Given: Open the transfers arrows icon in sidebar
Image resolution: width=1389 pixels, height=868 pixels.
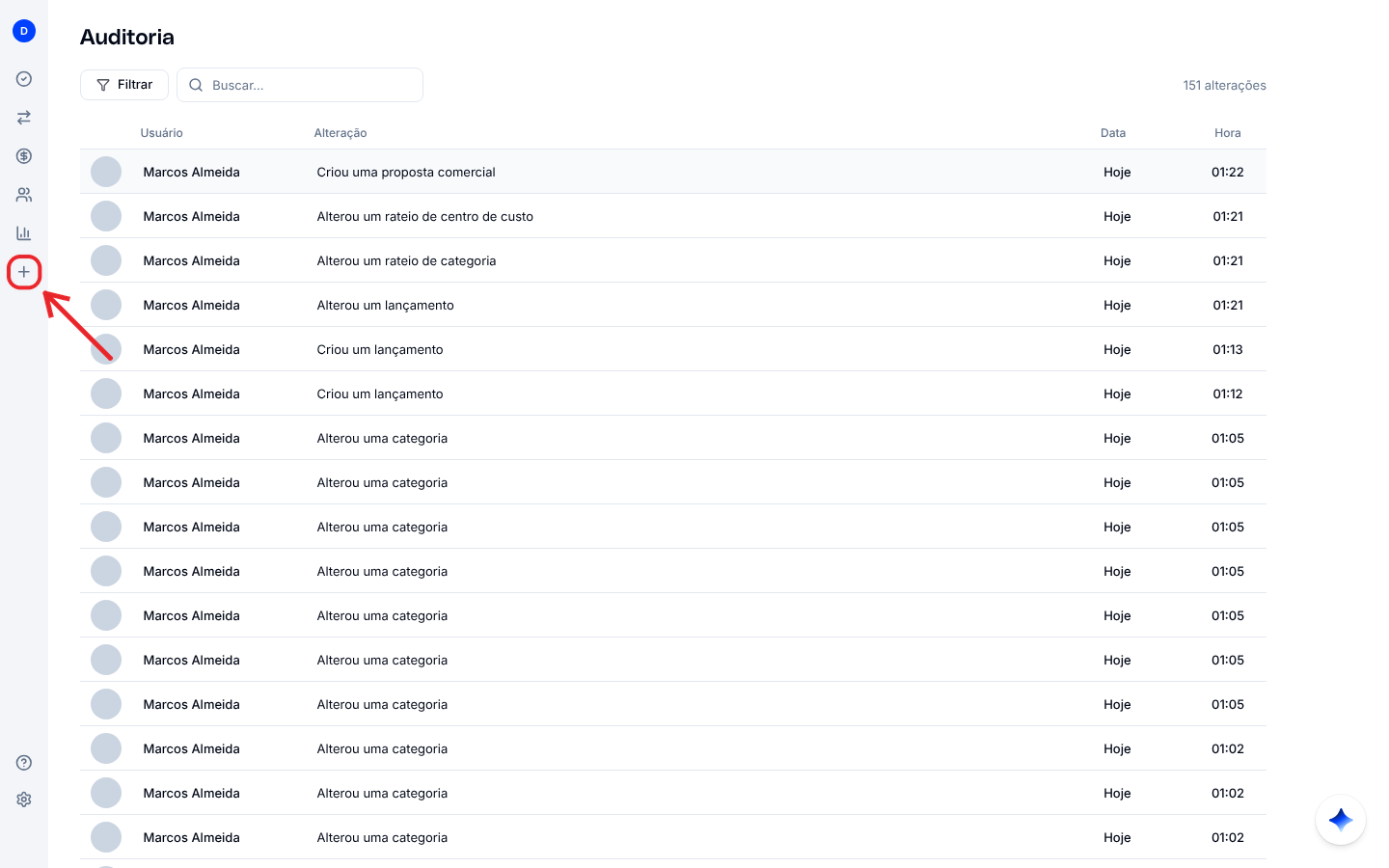Looking at the screenshot, I should (x=24, y=118).
